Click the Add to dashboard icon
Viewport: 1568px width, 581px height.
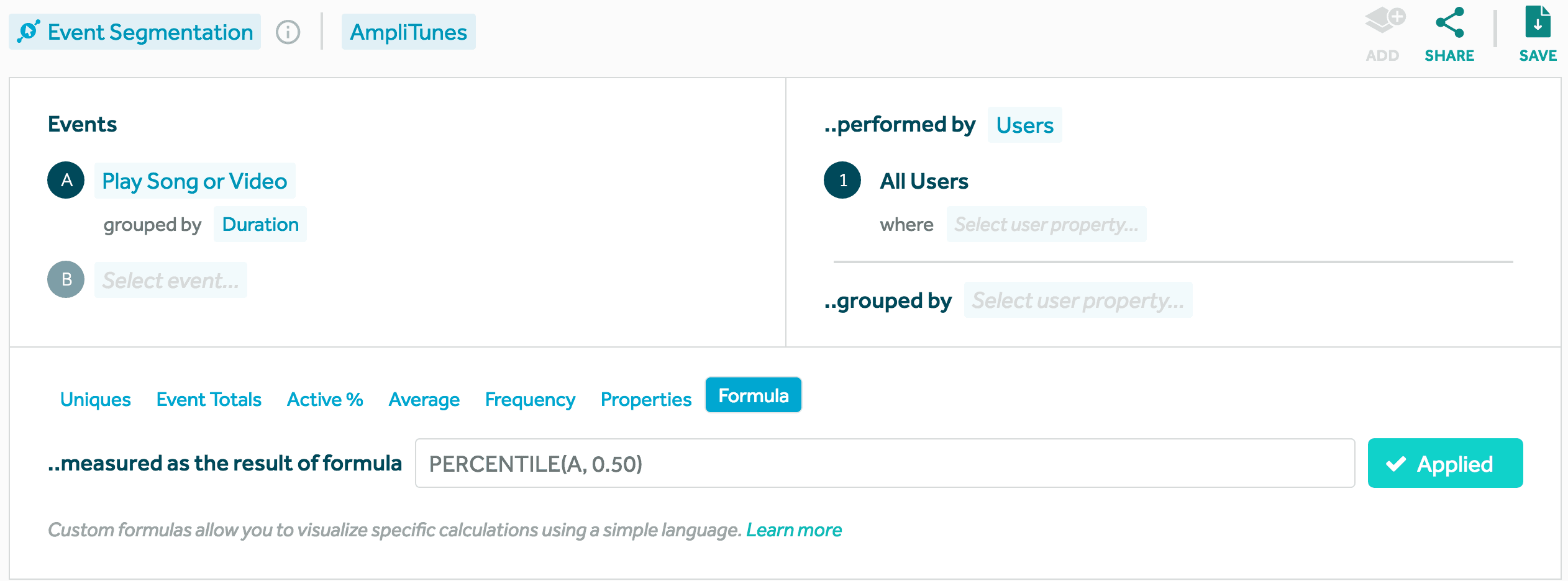pos(1383,21)
